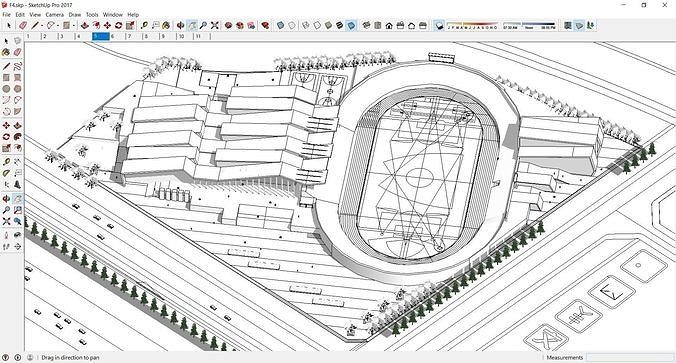Set the Iso standard view
Viewport: 676px width, 363px height.
coord(366,26)
